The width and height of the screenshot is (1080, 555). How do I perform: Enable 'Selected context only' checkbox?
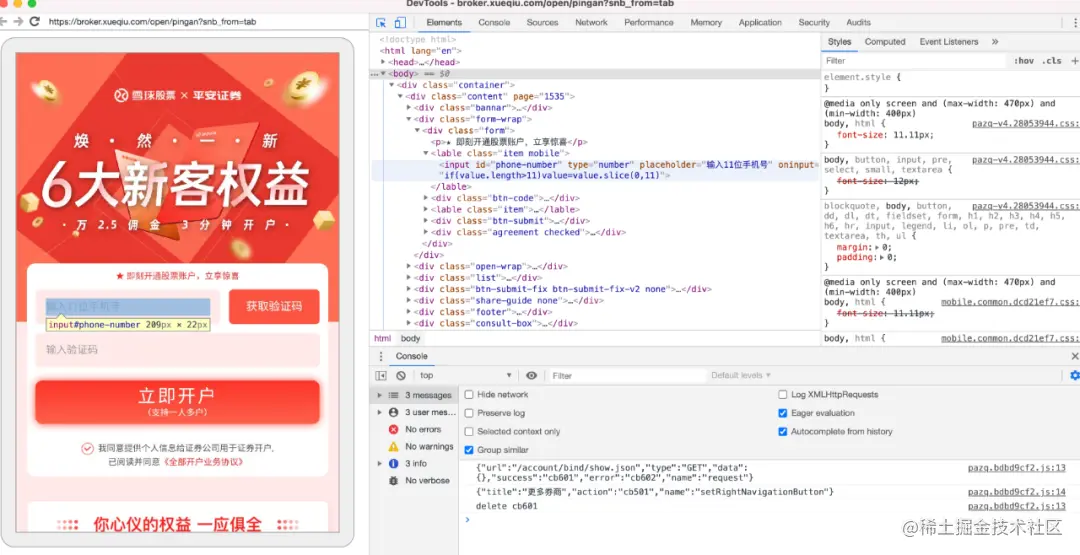pos(469,432)
